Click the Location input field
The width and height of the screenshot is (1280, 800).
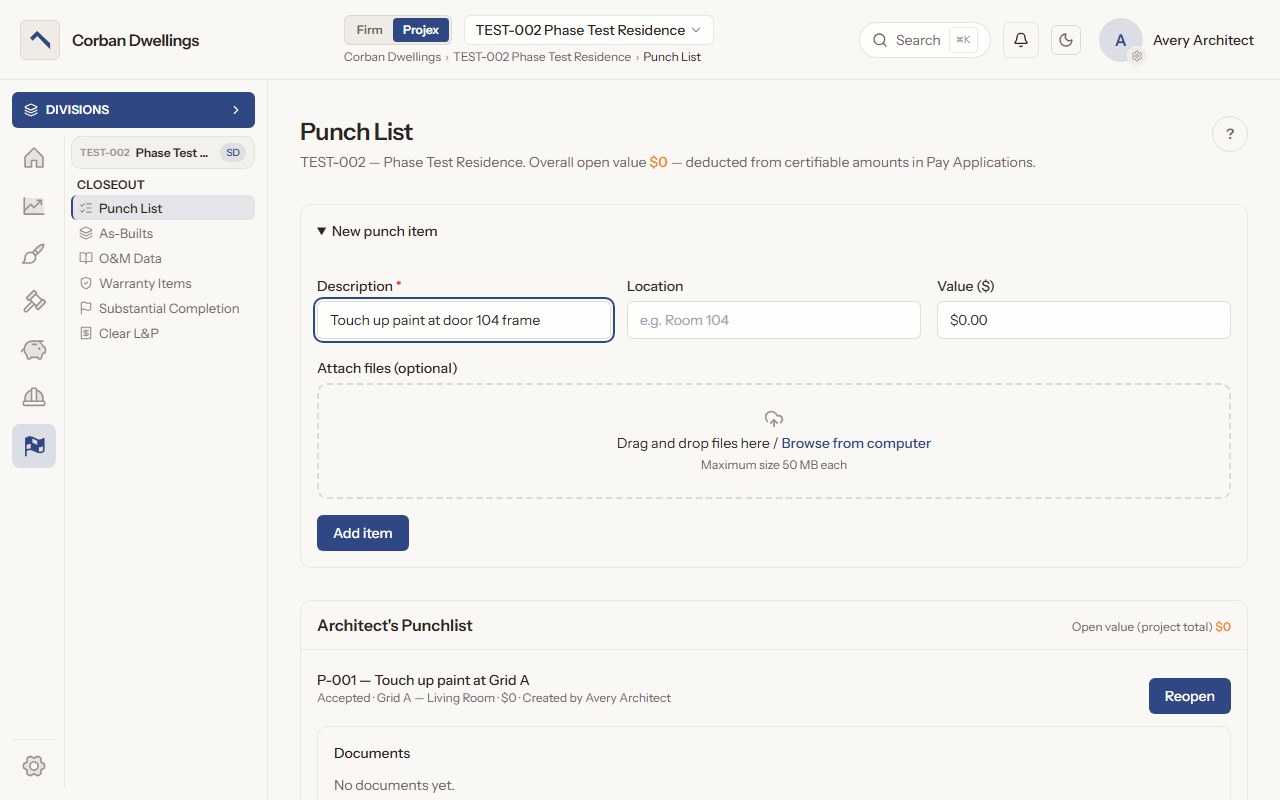pos(774,320)
